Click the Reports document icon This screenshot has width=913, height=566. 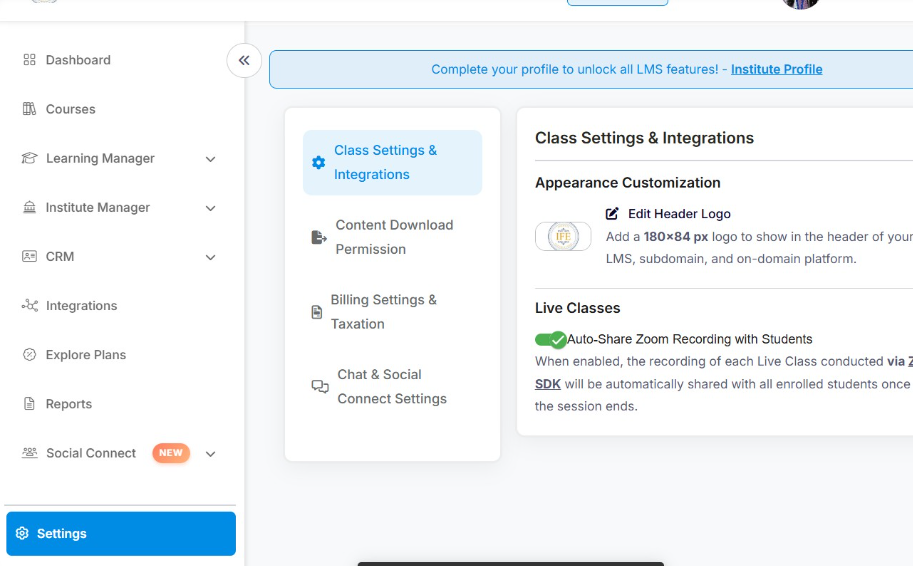pos(29,404)
